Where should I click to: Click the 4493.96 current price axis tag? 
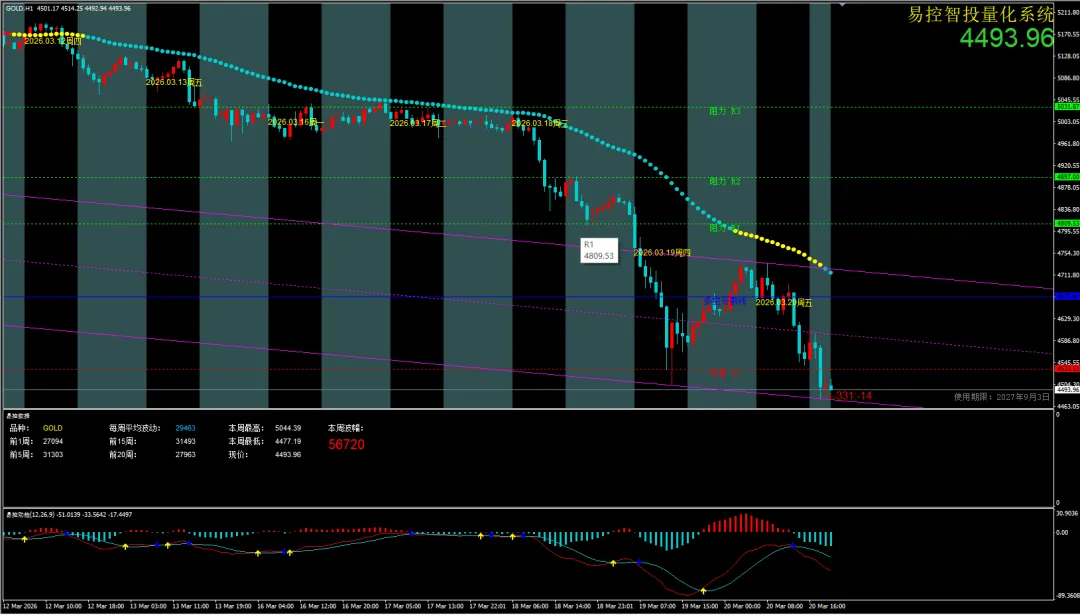click(x=1067, y=390)
